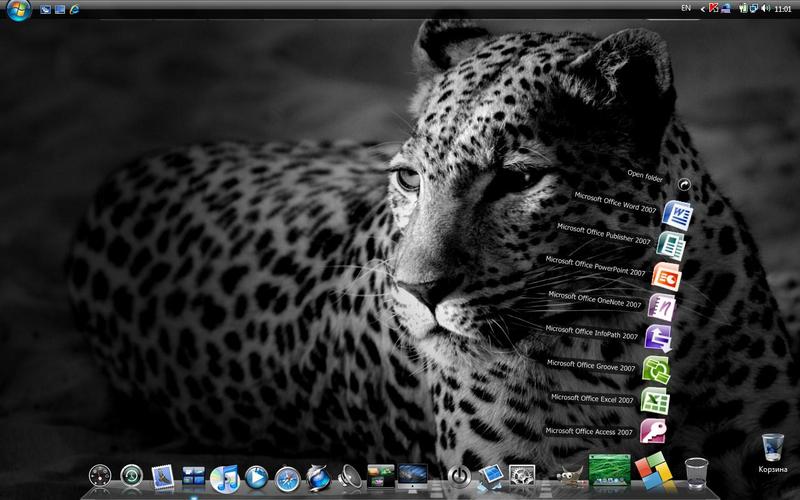This screenshot has height=500, width=800.
Task: Open Internet Explorer from quick launch
Action: pyautogui.click(x=74, y=9)
